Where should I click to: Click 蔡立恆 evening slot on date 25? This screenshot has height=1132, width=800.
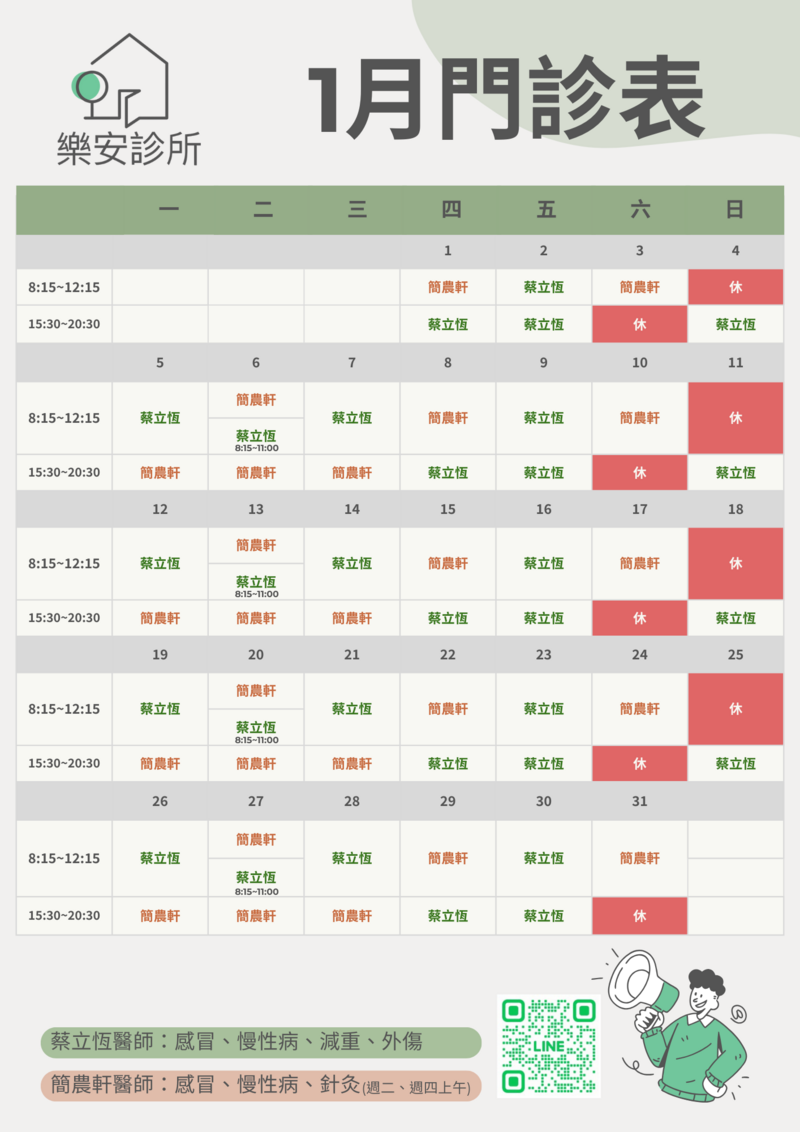point(735,764)
